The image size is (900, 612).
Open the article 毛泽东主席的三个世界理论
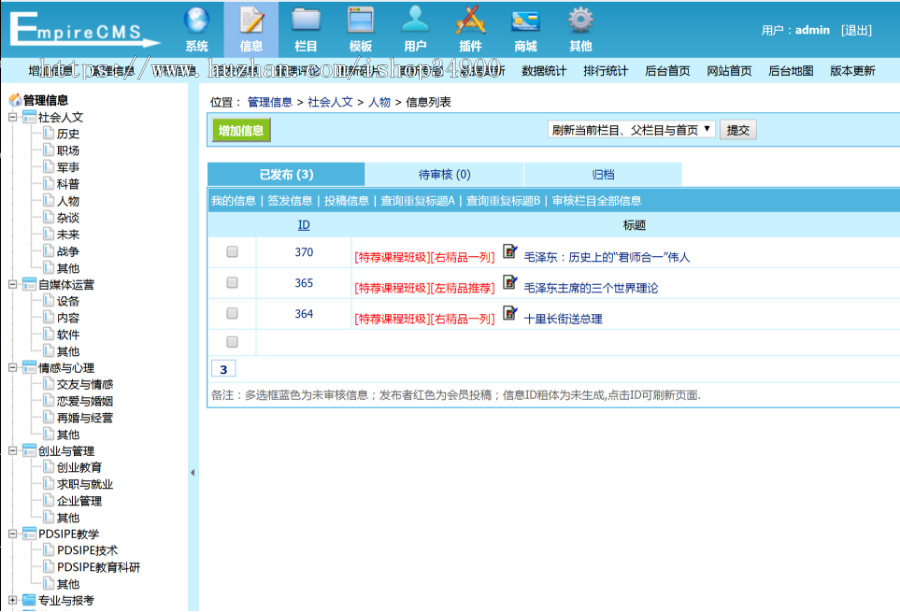pos(590,287)
